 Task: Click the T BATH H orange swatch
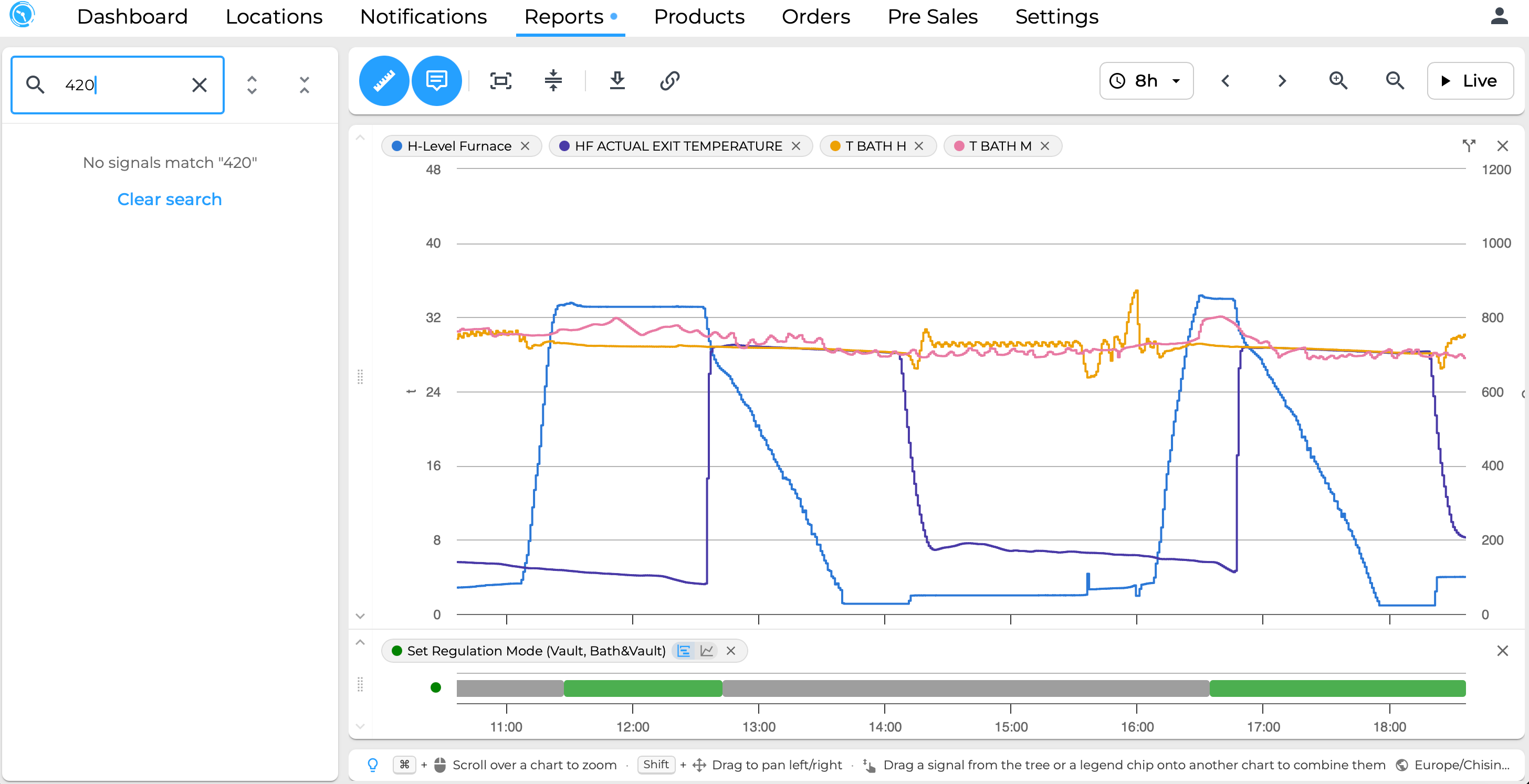[x=834, y=146]
